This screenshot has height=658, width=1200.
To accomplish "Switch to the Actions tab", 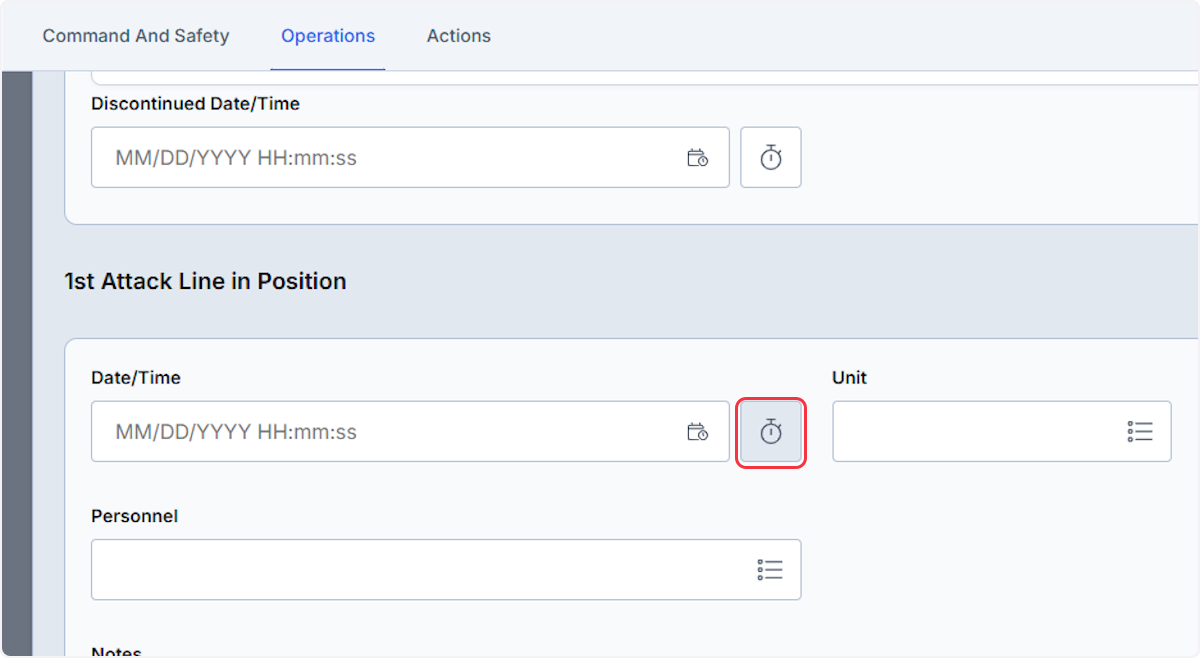I will point(459,36).
